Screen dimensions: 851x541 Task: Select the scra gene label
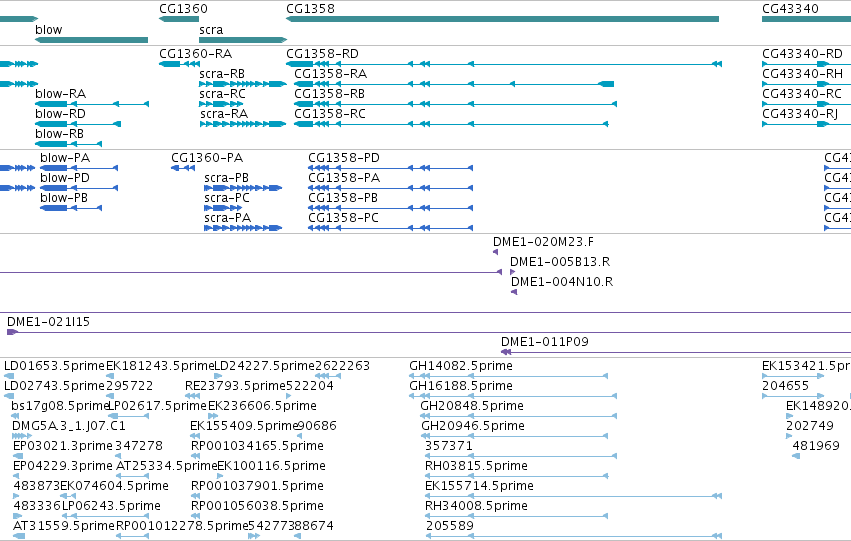pos(211,30)
